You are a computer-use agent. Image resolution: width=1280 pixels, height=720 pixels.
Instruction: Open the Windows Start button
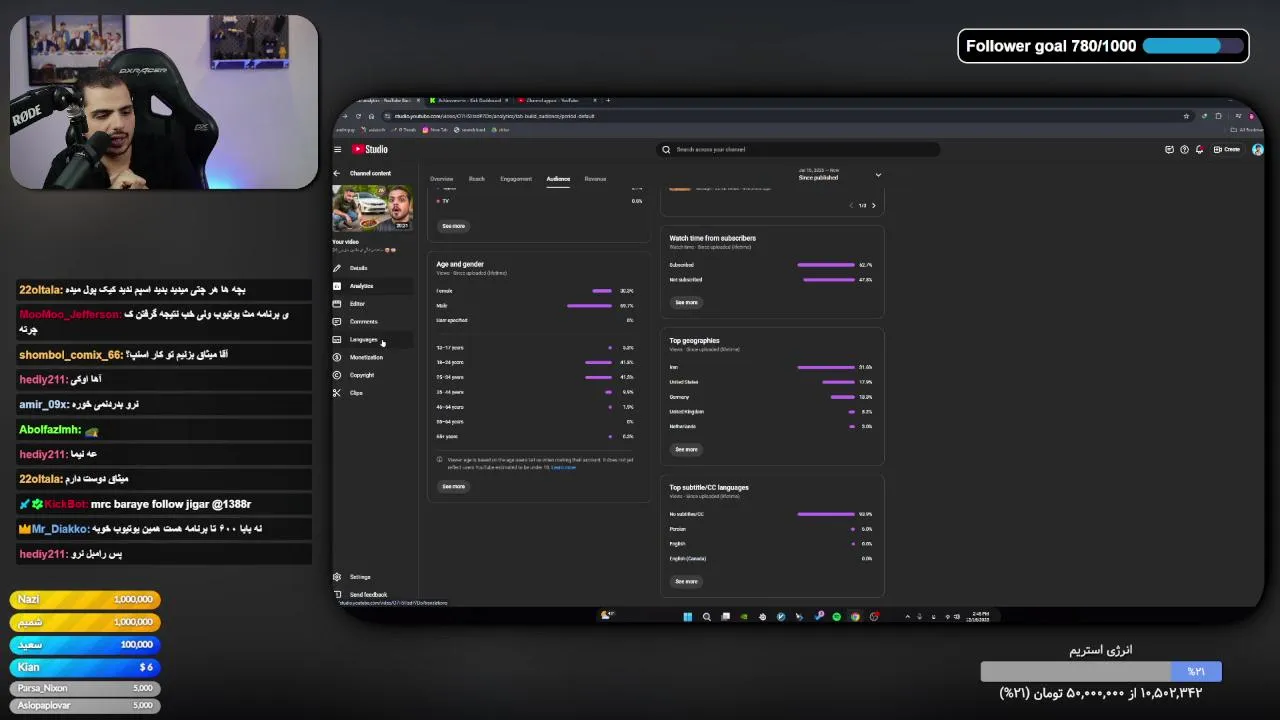(x=687, y=616)
